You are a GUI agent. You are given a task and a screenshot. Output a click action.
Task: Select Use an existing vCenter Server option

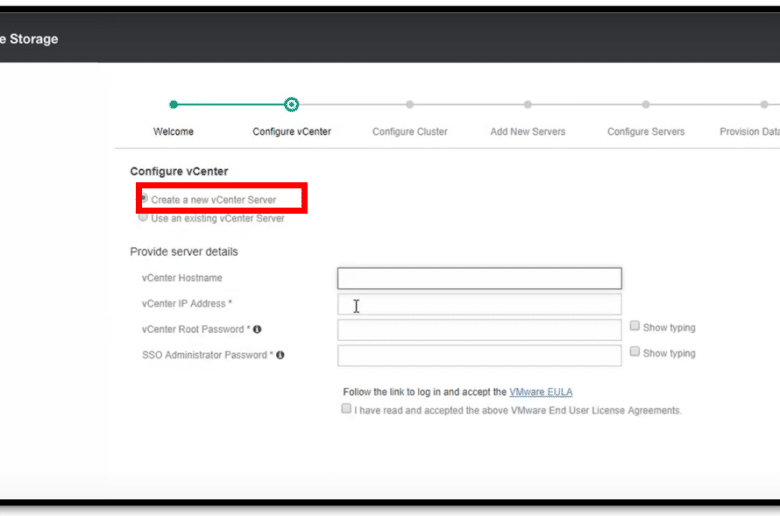(x=143, y=217)
